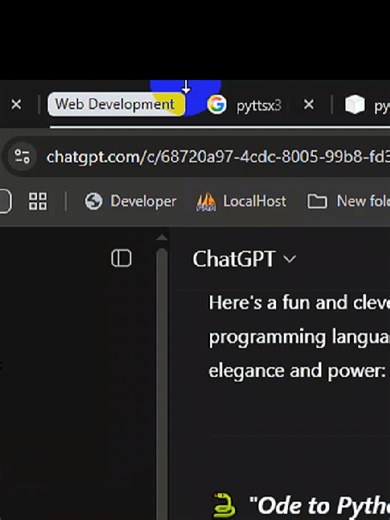Focus the chatgpt.com address bar URL
This screenshot has width=390, height=520.
(x=218, y=157)
